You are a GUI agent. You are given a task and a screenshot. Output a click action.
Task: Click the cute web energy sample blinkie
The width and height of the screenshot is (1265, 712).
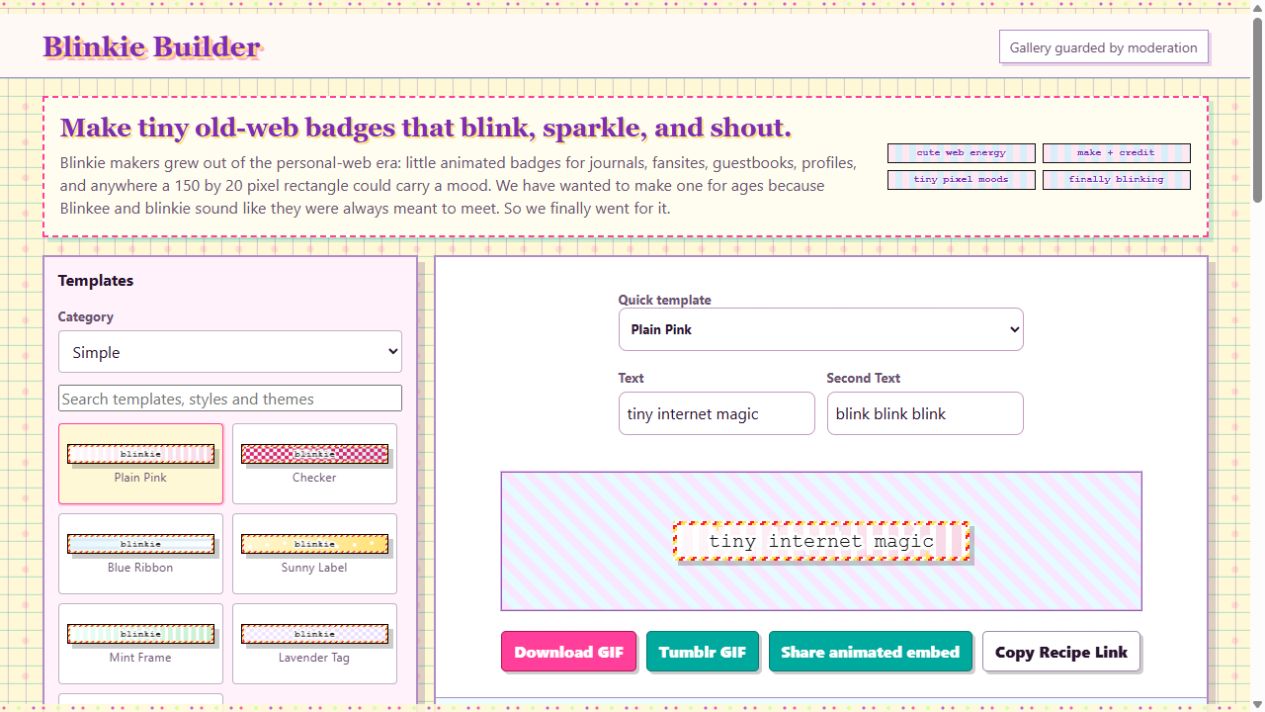[961, 153]
